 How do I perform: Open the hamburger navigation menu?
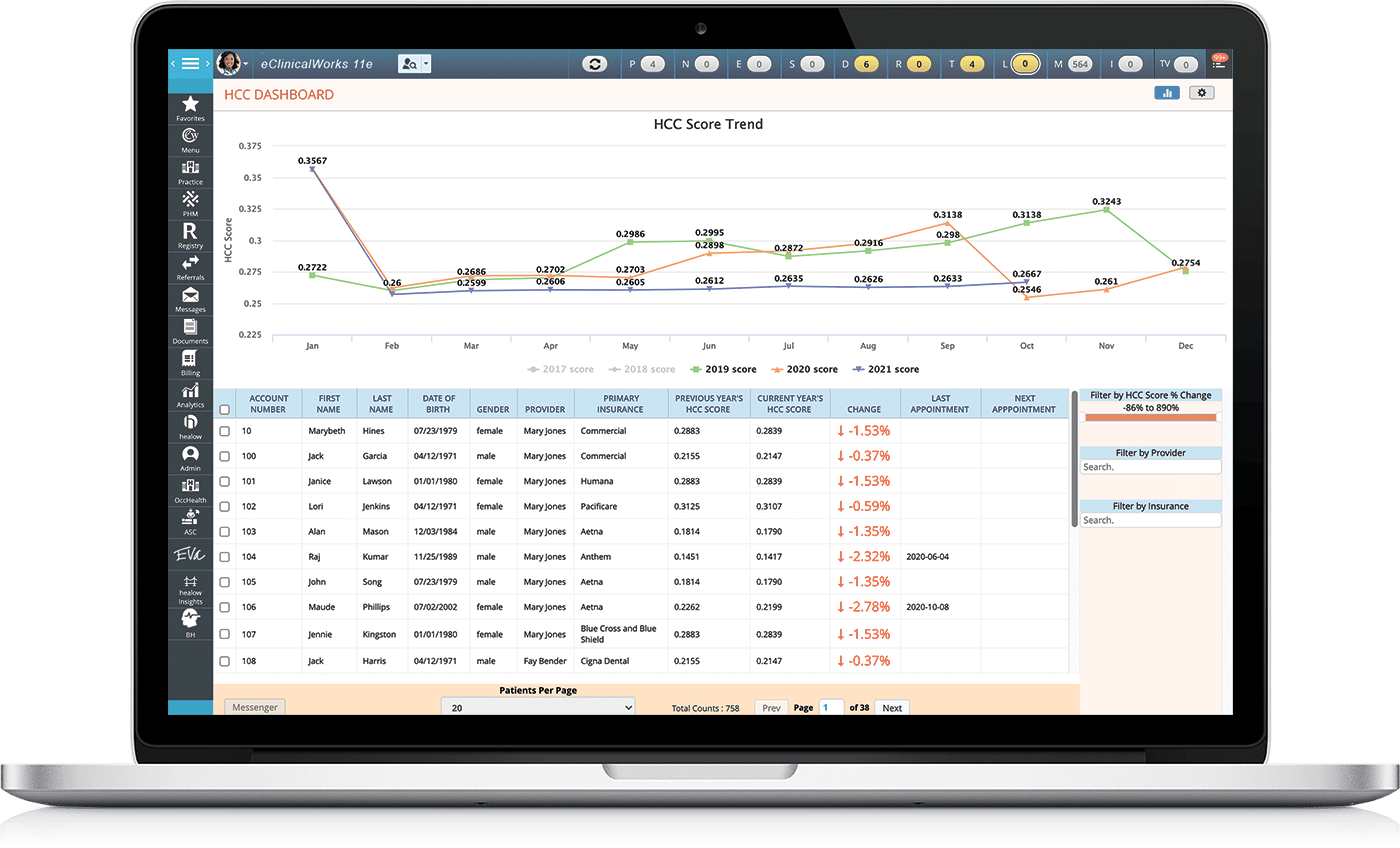tap(190, 64)
